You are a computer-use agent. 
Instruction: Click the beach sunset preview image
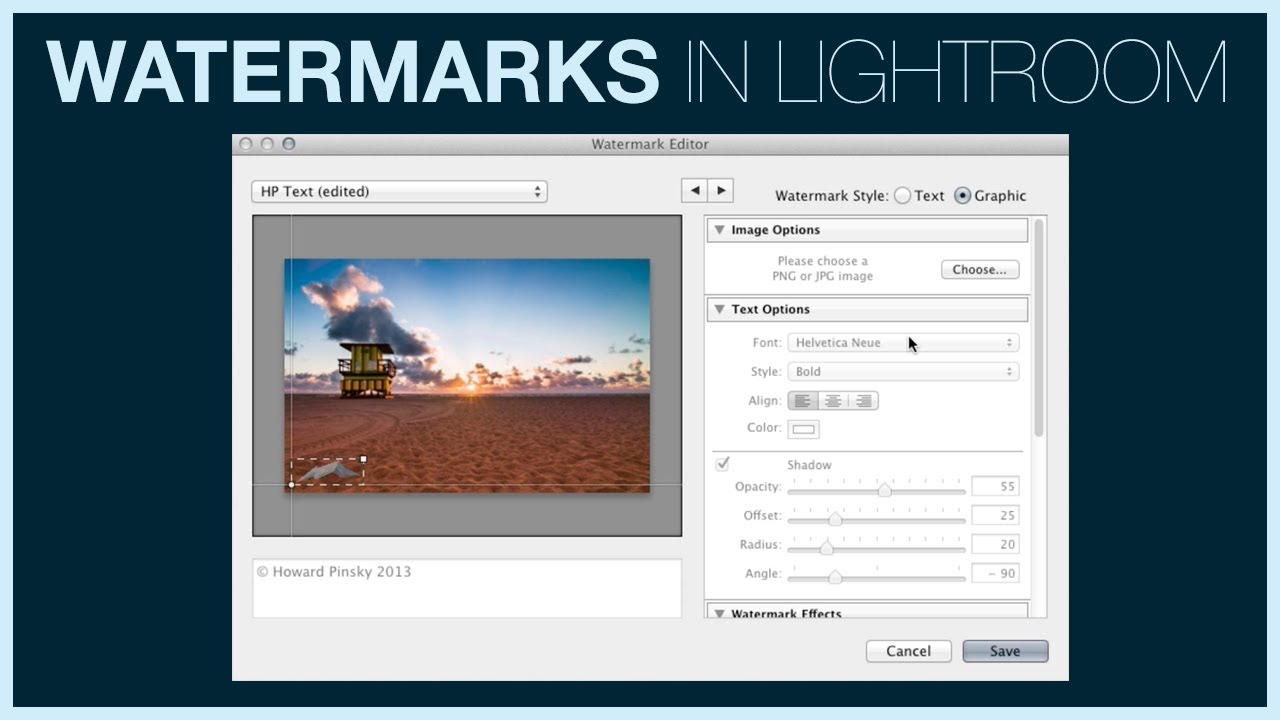tap(467, 375)
